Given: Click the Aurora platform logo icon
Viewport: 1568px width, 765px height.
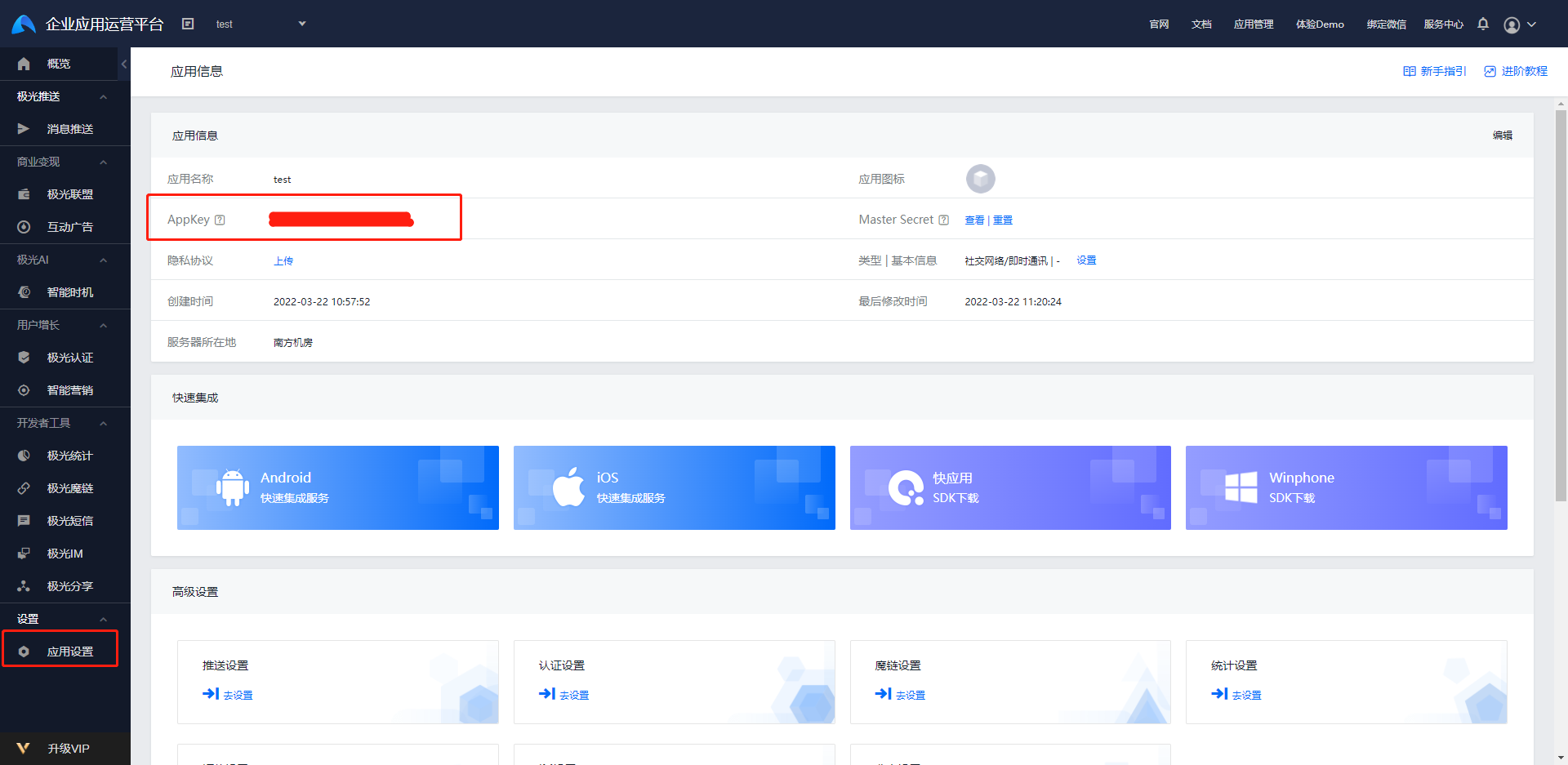Looking at the screenshot, I should pos(24,24).
